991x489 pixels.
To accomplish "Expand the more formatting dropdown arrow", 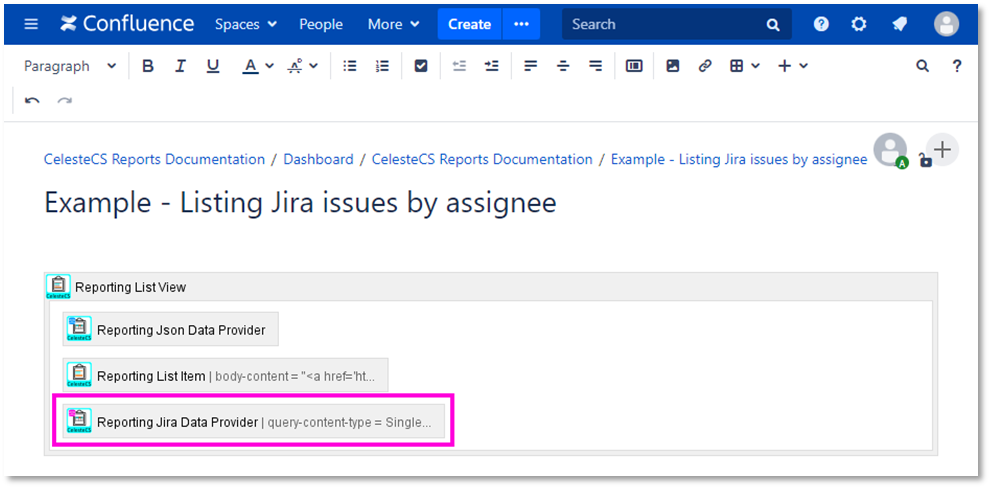I will [x=313, y=66].
